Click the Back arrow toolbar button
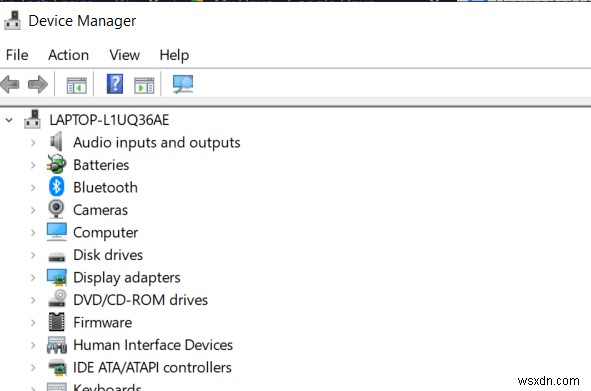Screen dimensions: 591x391 click(x=10, y=84)
